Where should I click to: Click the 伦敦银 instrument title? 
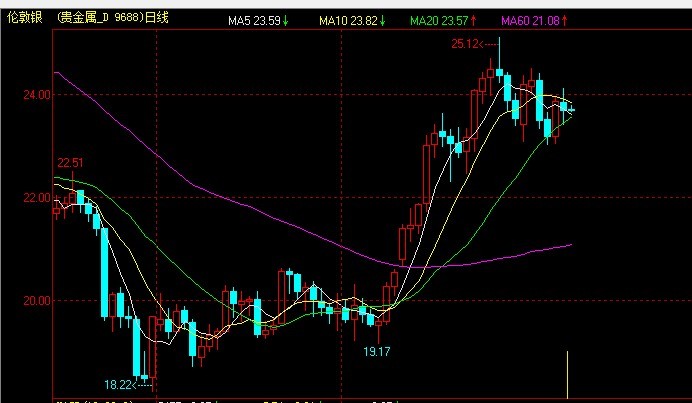(25, 19)
